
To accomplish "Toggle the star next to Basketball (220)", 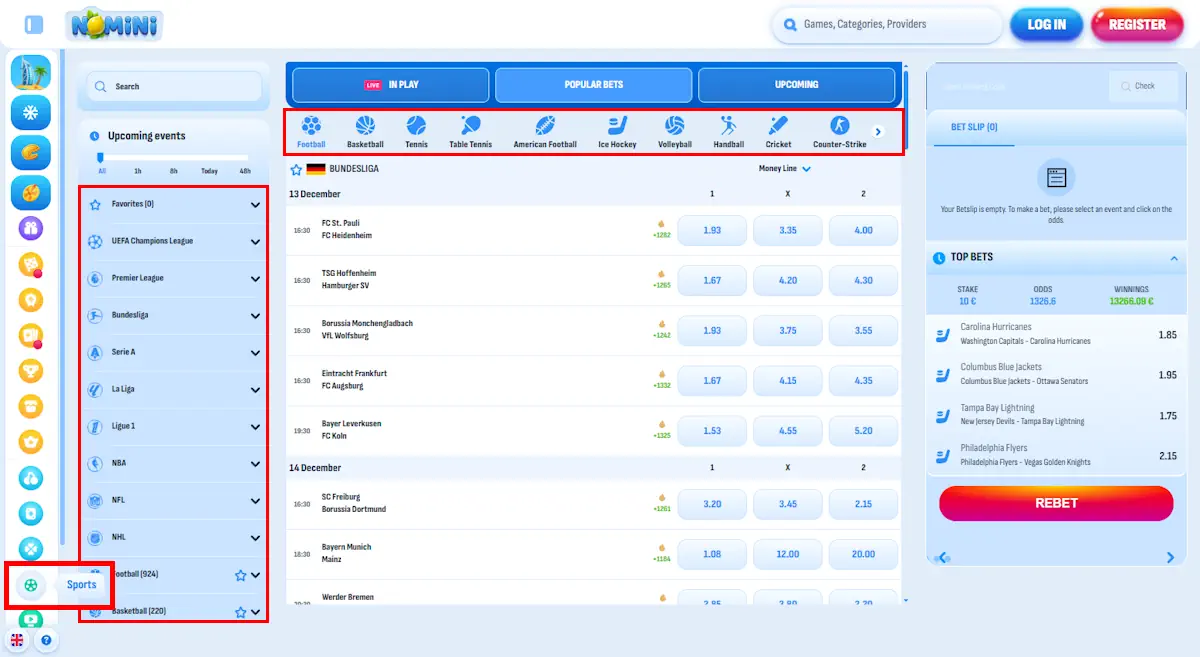I will (x=240, y=610).
